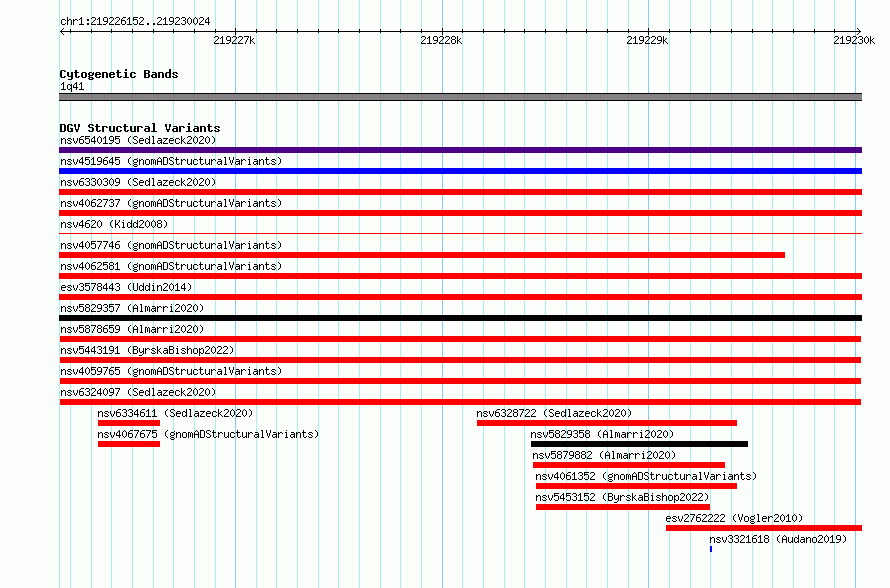This screenshot has width=890, height=588.
Task: Click the nsv3321618 (Audano2019) label
Action: [x=778, y=539]
